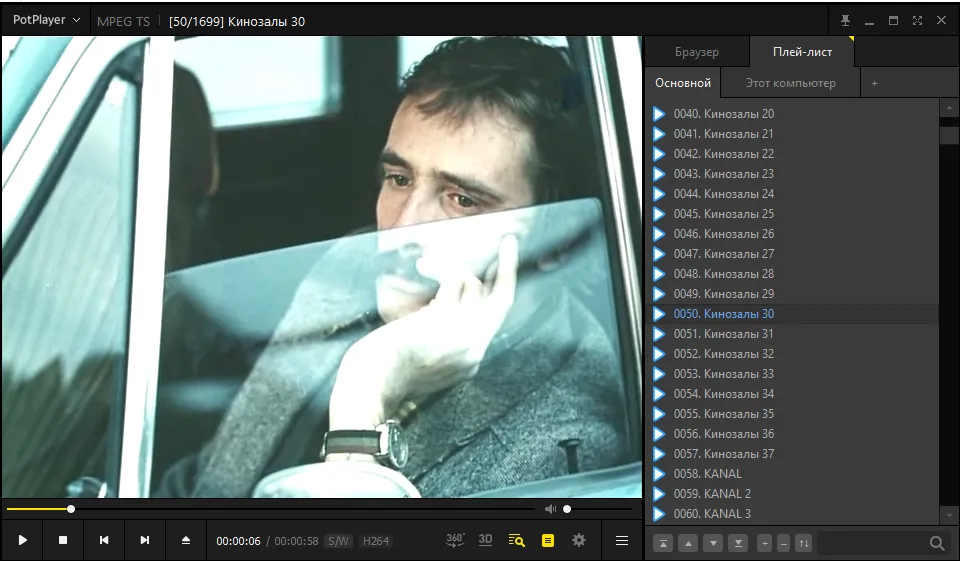
Task: Toggle S/W decoder indicator
Action: pyautogui.click(x=338, y=541)
